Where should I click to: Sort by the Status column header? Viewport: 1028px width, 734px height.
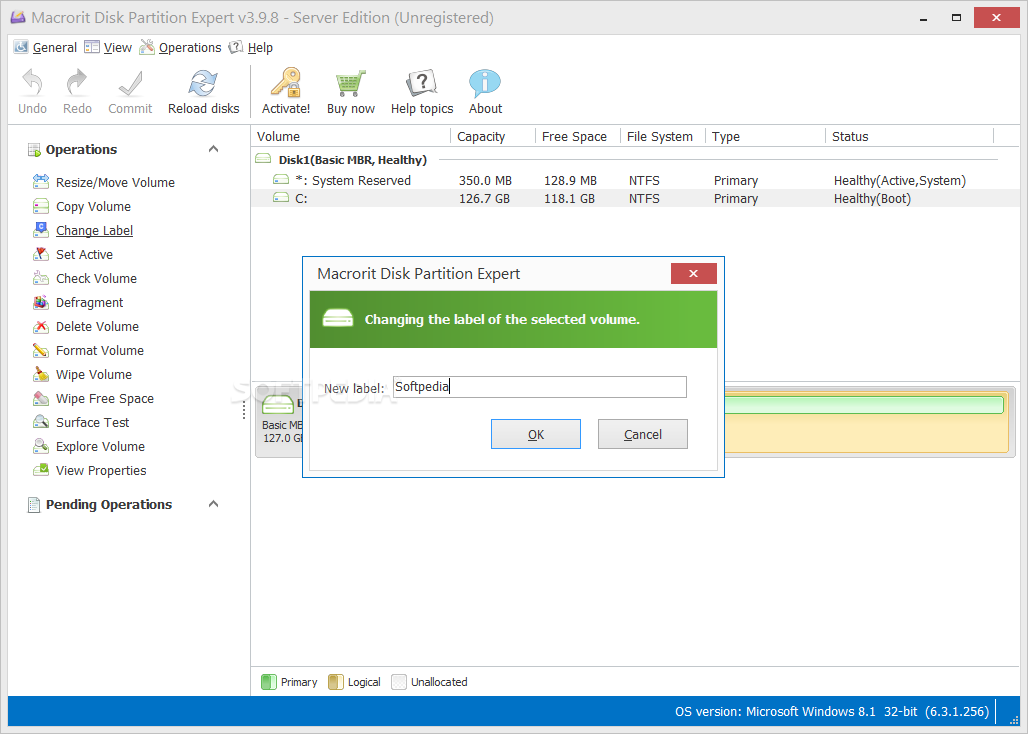click(909, 136)
